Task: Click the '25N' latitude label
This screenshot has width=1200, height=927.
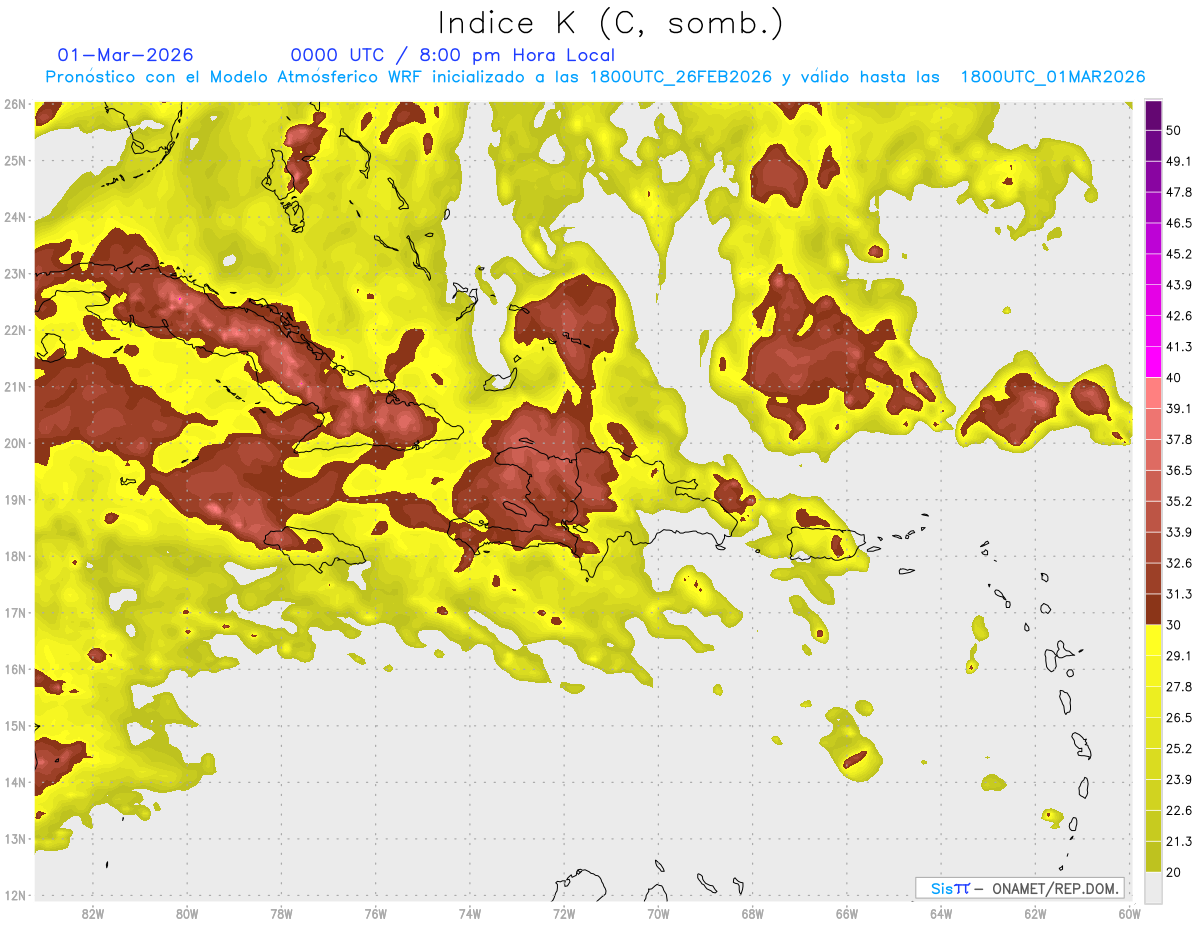Action: [x=15, y=160]
